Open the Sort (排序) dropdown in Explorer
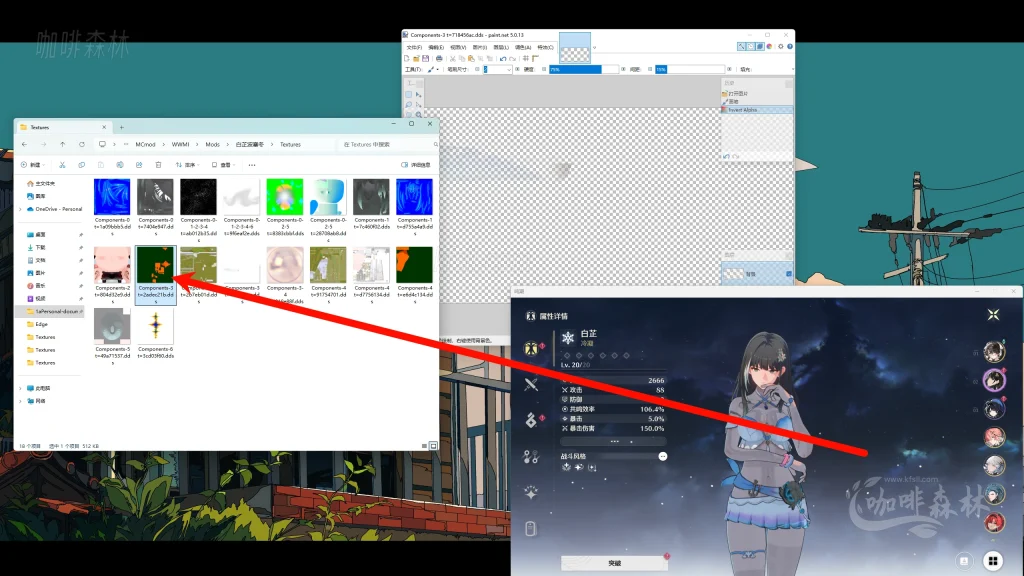1024x576 pixels. pos(187,165)
